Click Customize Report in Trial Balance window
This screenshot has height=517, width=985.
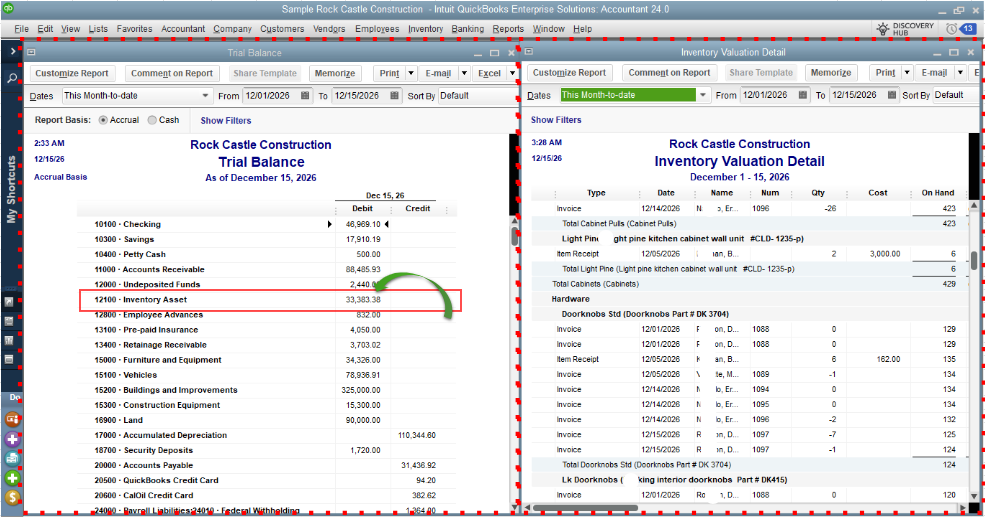[71, 73]
